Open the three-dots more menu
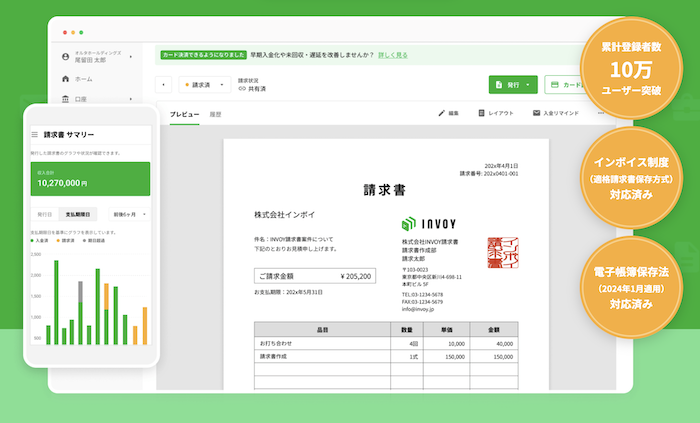The width and height of the screenshot is (700, 423). tap(601, 113)
